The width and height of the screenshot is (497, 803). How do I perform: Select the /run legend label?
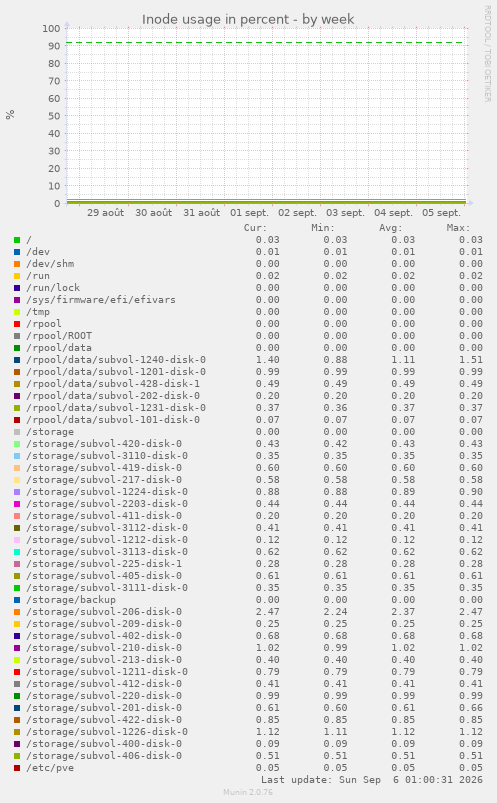(38, 276)
